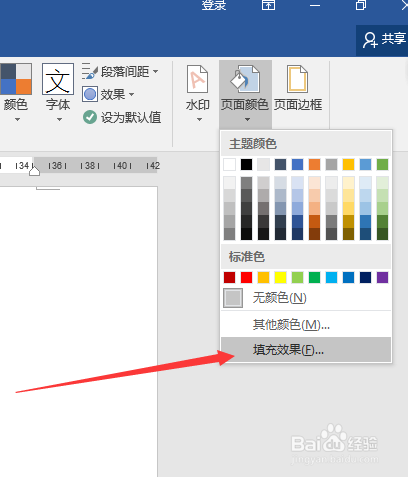Pick the light gray theme color swatch
The width and height of the screenshot is (408, 477).
pyautogui.click(x=263, y=164)
